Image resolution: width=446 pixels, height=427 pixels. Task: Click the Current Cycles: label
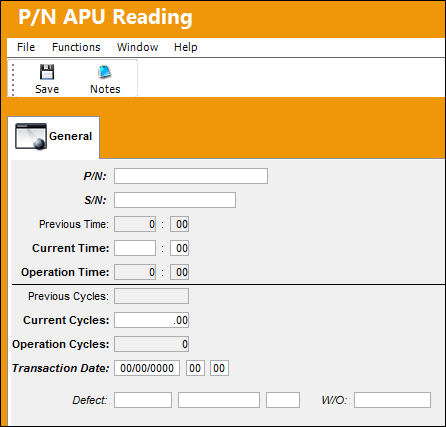66,320
